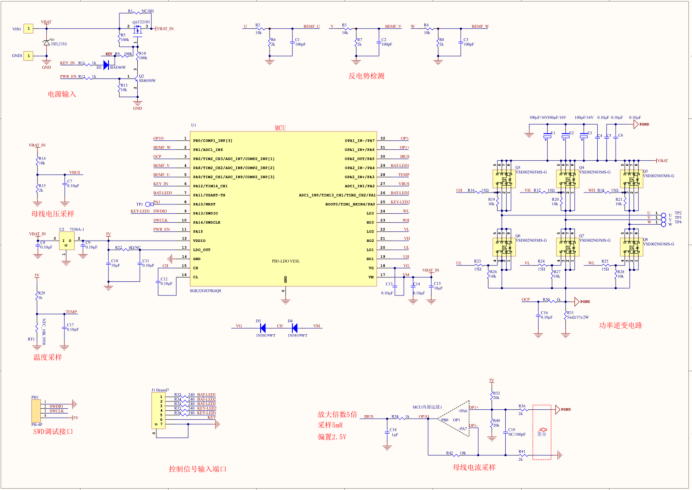Select capacitor C1 in BEMF_U filter
Viewport: 692px width, 490px height.
292,42
